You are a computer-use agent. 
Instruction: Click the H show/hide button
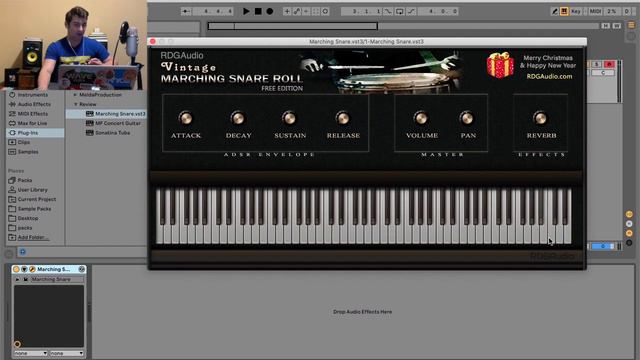coord(606,26)
